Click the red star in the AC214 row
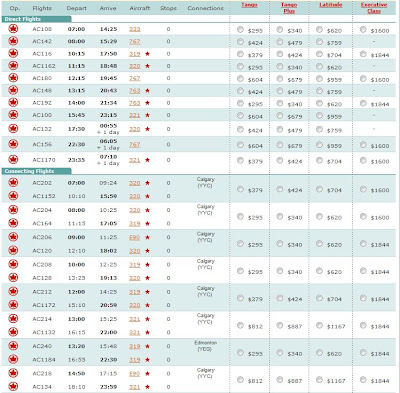Image resolution: width=400 pixels, height=393 pixels. pos(147,319)
